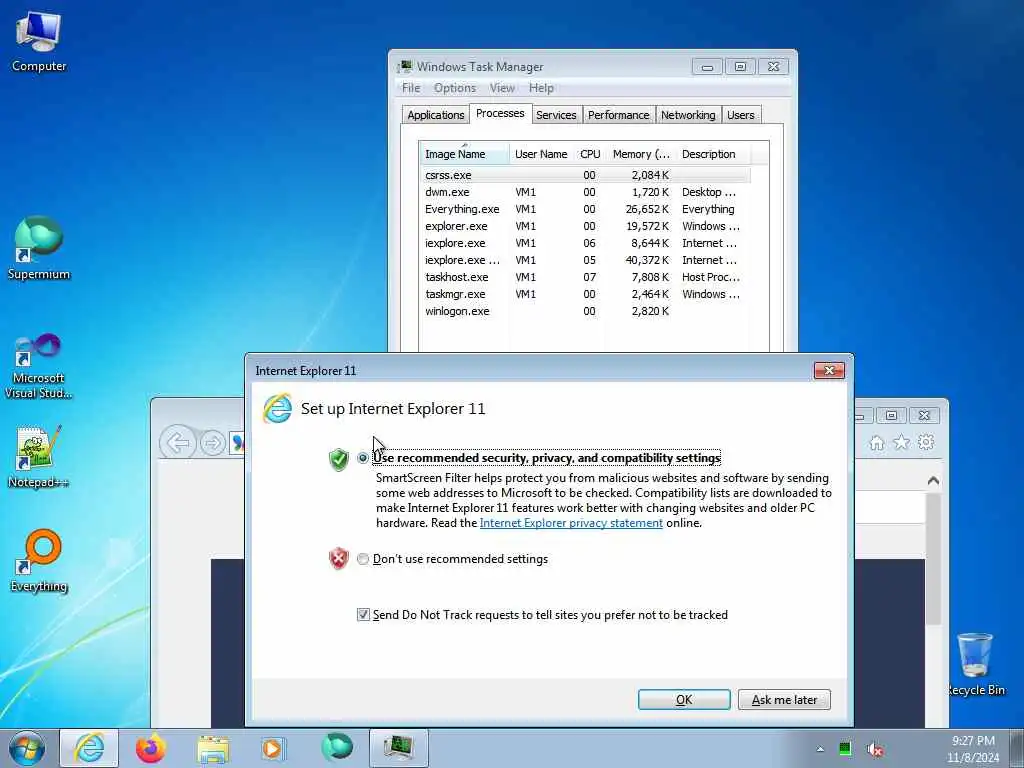
Task: Click OK in IE setup dialog
Action: point(684,699)
